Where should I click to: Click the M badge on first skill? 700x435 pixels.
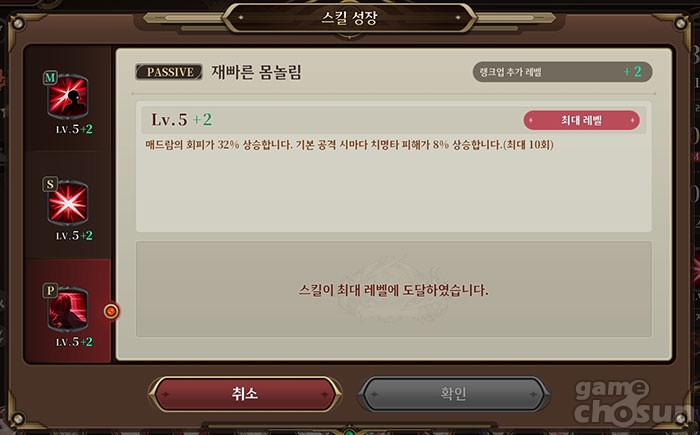pos(50,78)
